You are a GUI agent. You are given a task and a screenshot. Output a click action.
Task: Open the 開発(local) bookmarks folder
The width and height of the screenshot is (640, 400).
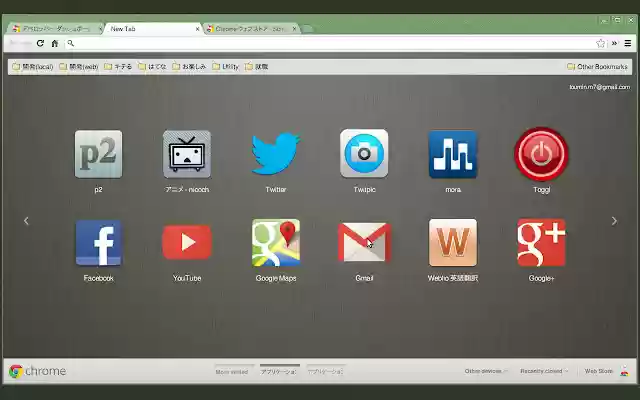33,67
